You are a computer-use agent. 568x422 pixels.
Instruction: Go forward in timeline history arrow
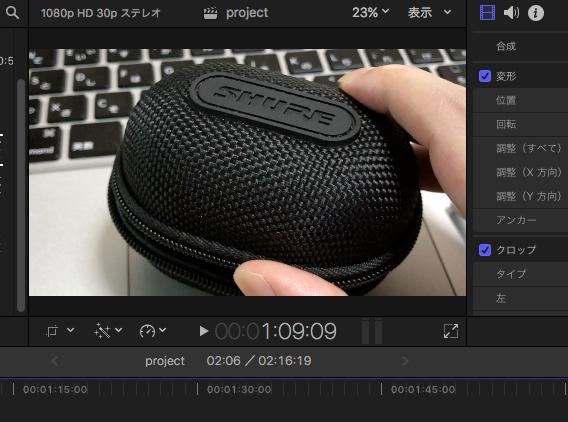pos(405,361)
